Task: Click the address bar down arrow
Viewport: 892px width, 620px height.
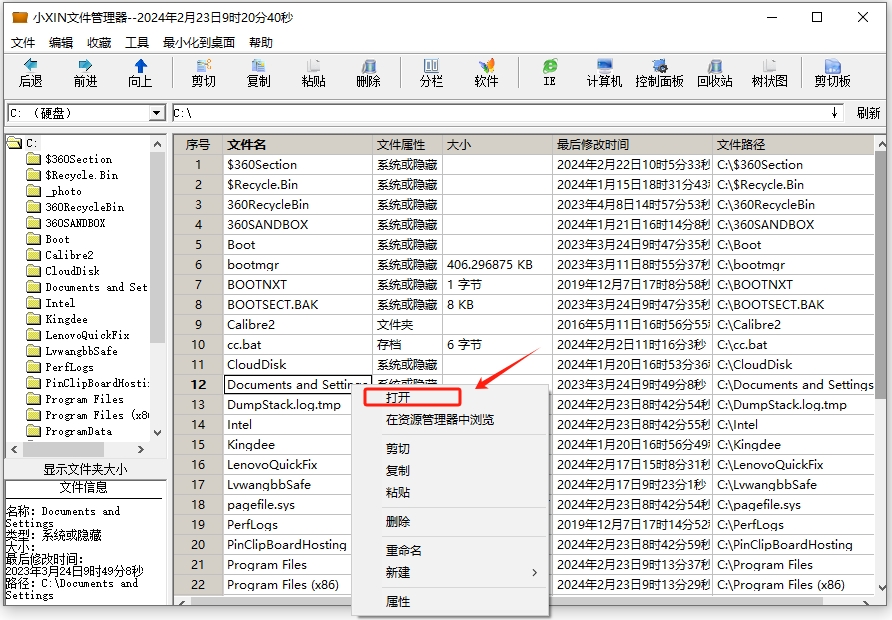Action: [x=834, y=113]
